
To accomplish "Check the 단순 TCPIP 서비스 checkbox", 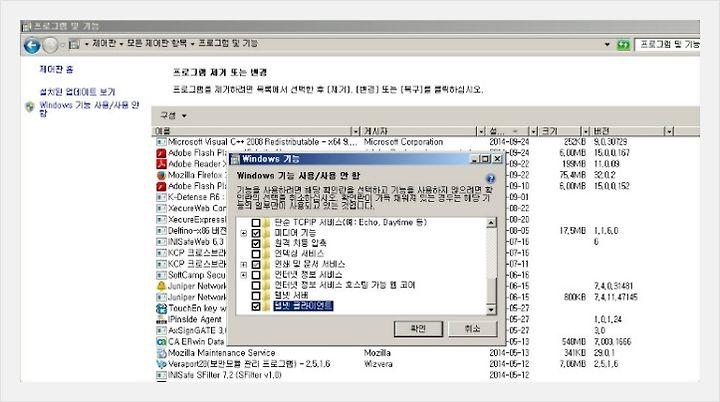I will tap(256, 223).
